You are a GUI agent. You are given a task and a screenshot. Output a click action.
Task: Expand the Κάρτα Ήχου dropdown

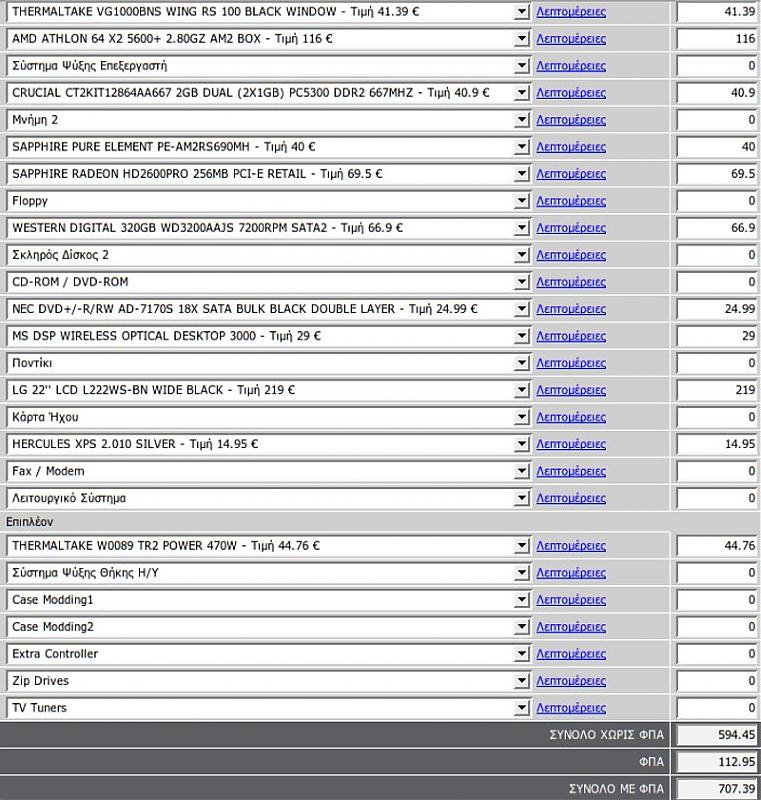tap(268, 417)
